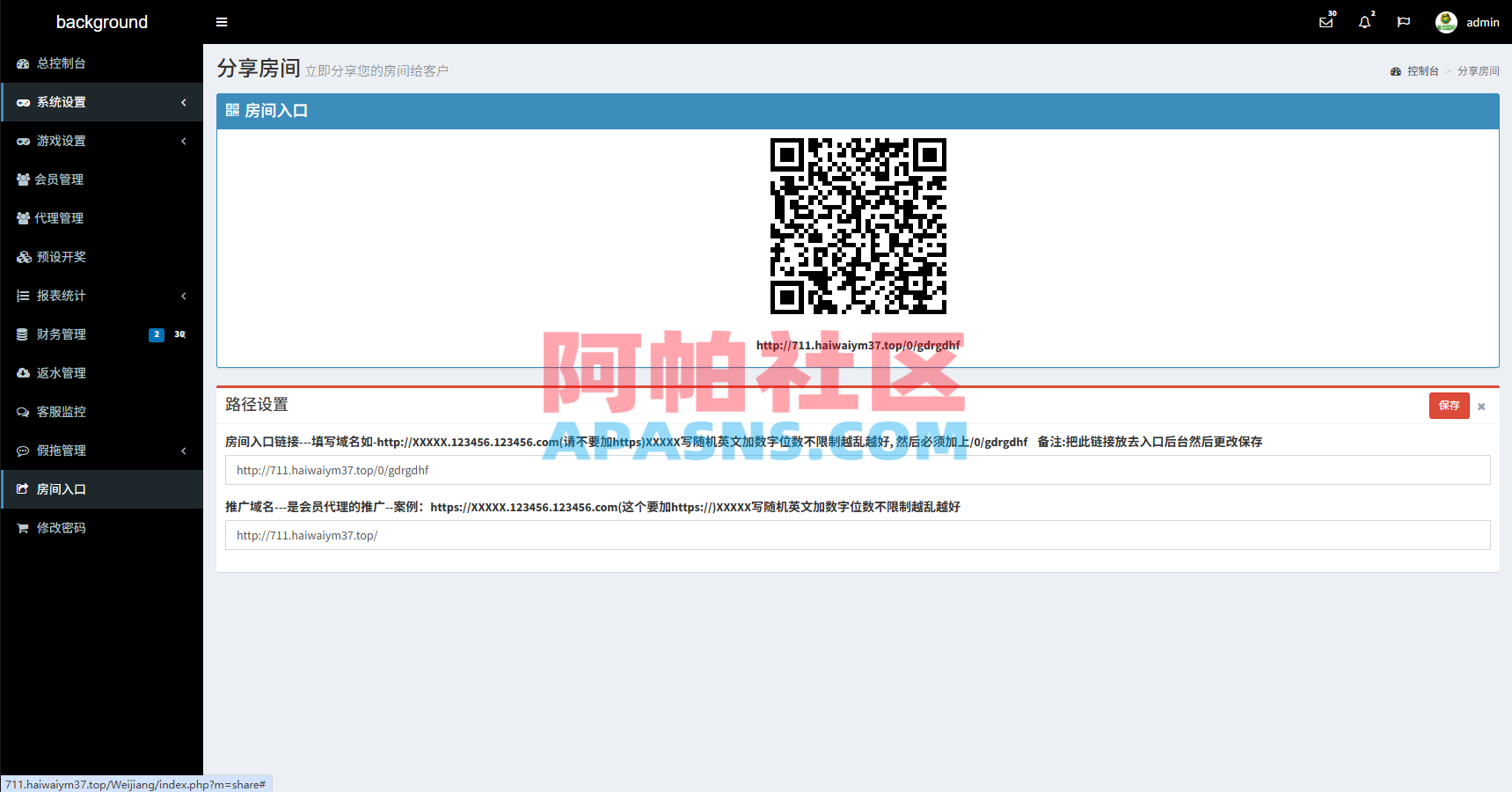
Task: Click the QR code icon beside 房间入口 header
Action: point(232,110)
